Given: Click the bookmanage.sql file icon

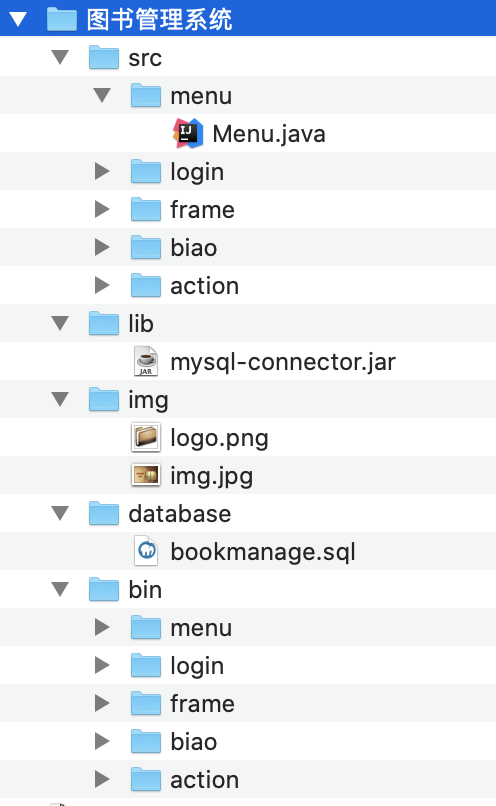Looking at the screenshot, I should coord(146,551).
